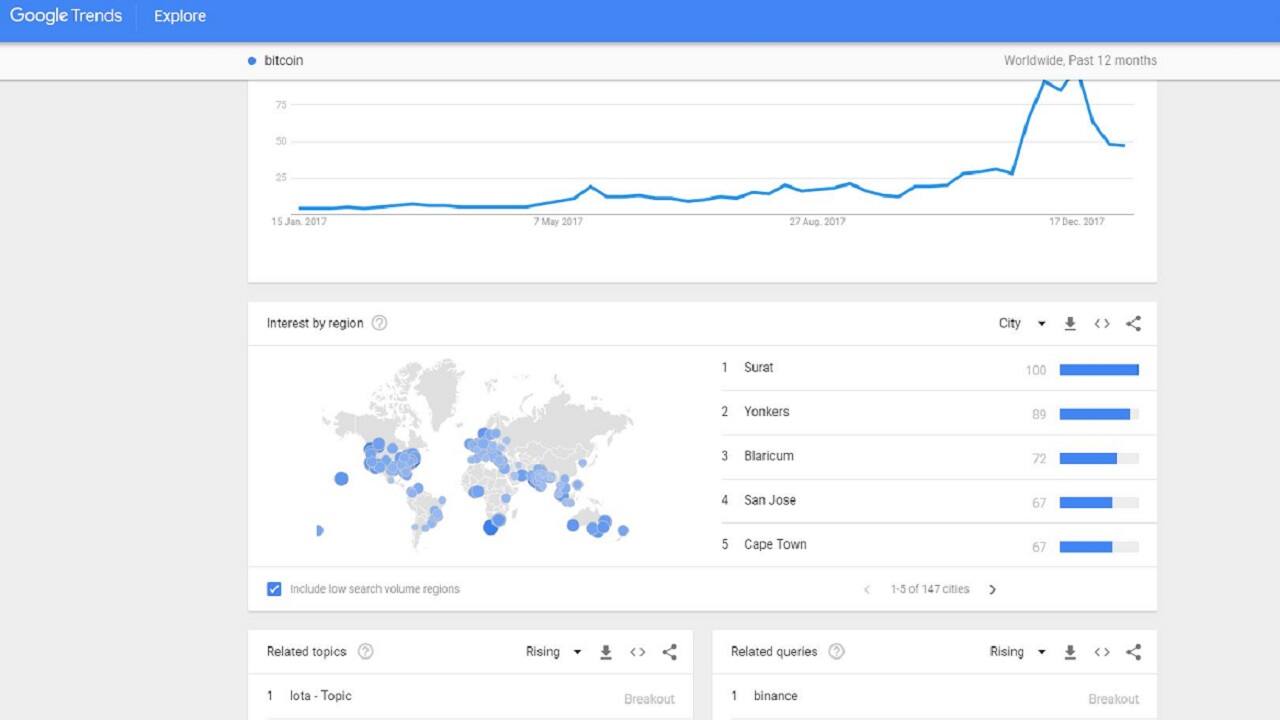Click embed icon in Interest by region
The height and width of the screenshot is (720, 1280).
[x=1102, y=324]
